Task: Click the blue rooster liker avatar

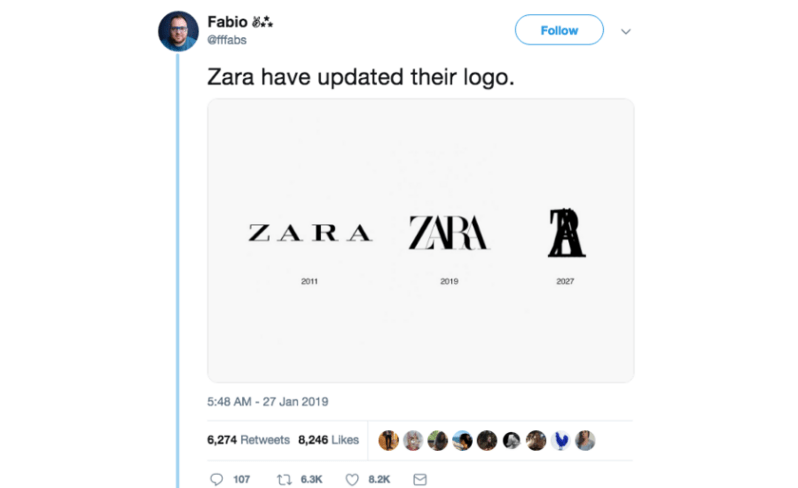Action: click(560, 441)
